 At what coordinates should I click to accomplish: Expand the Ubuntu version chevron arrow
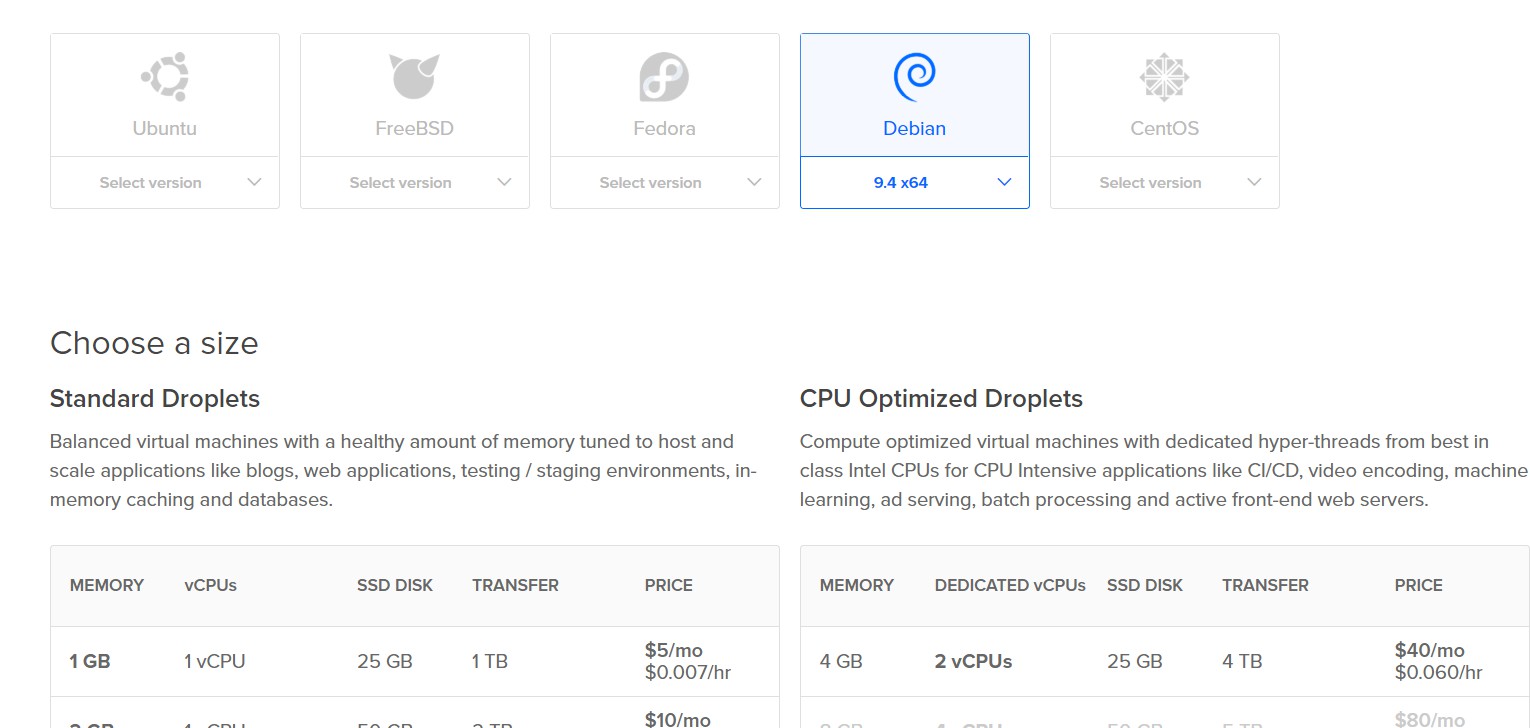click(x=254, y=182)
